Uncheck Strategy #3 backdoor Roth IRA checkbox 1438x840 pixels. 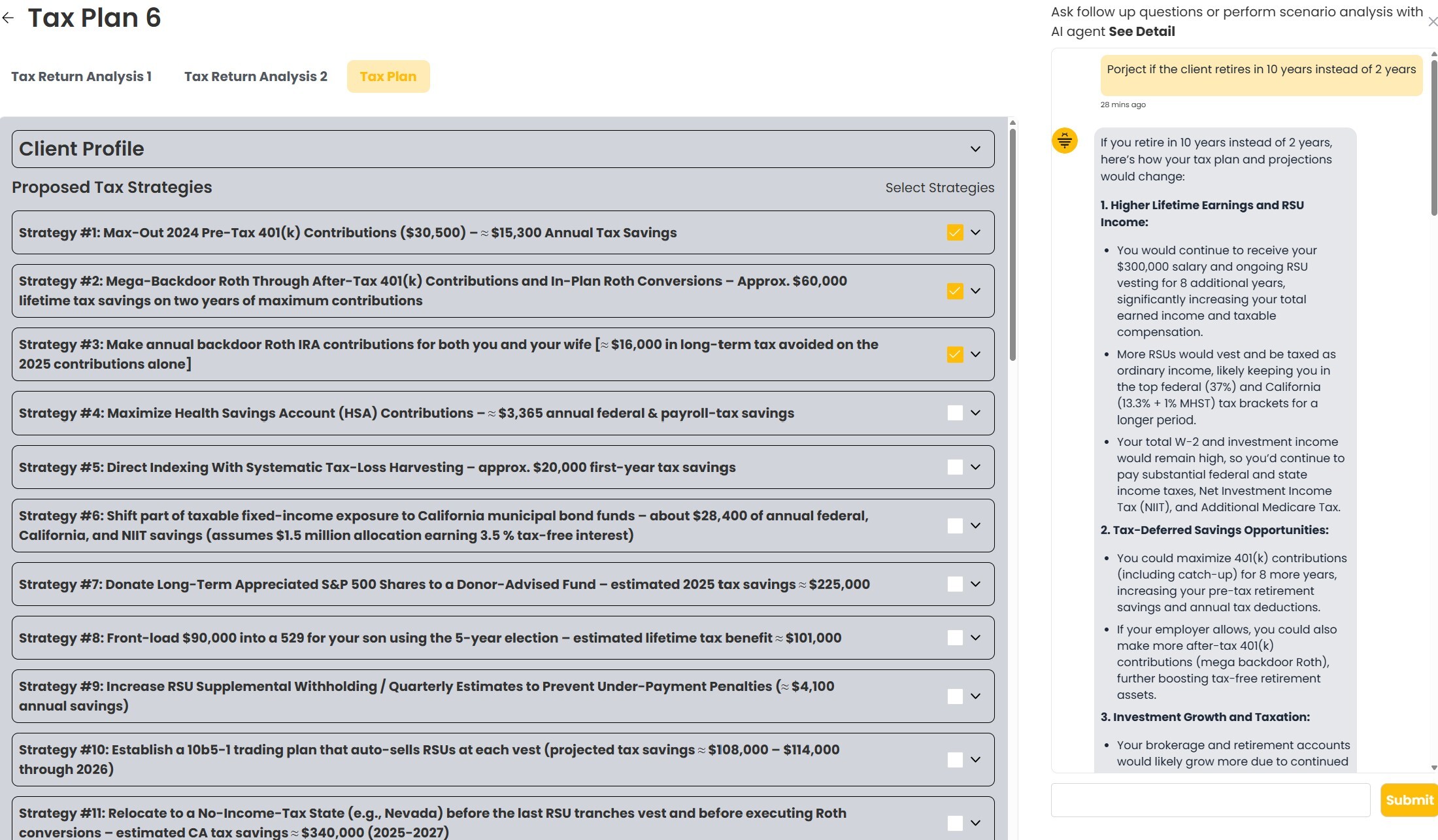(x=955, y=354)
